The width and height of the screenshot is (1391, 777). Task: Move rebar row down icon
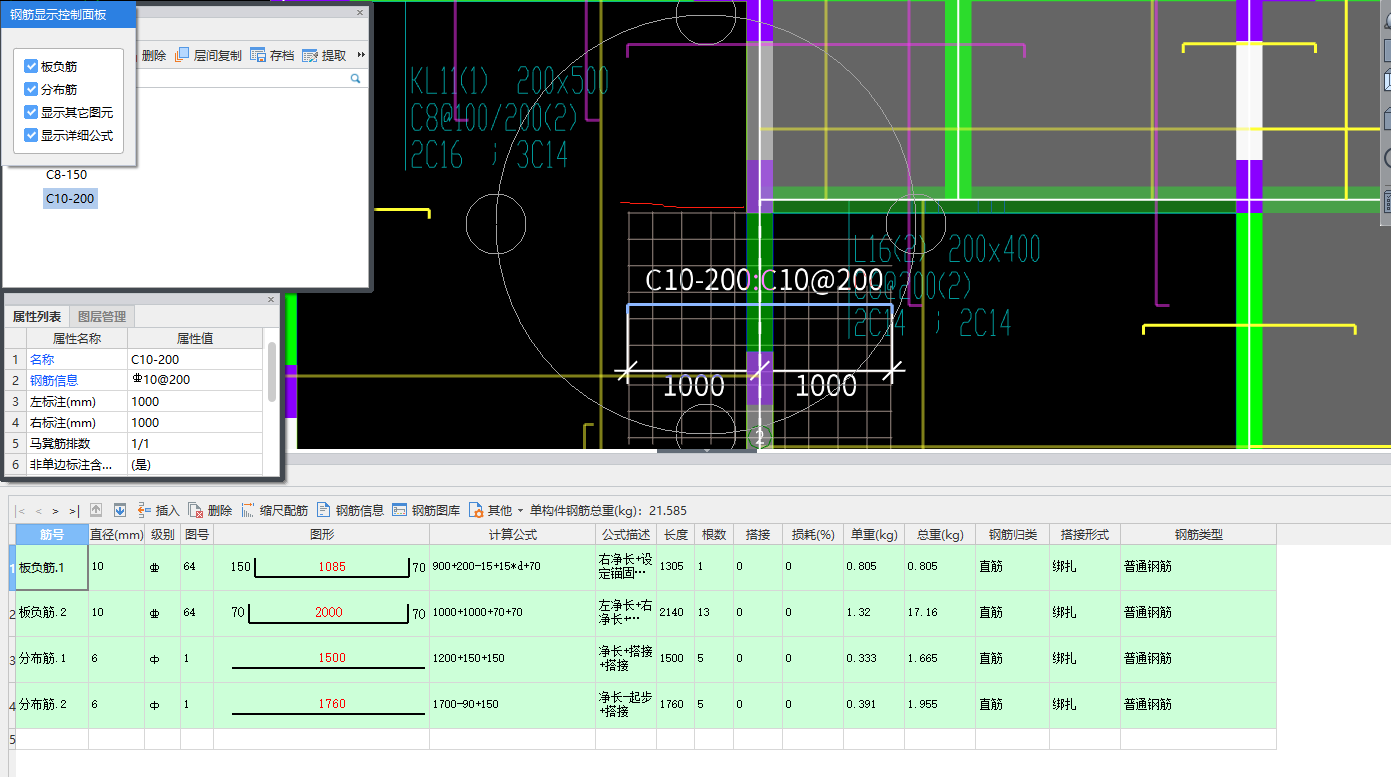click(120, 510)
